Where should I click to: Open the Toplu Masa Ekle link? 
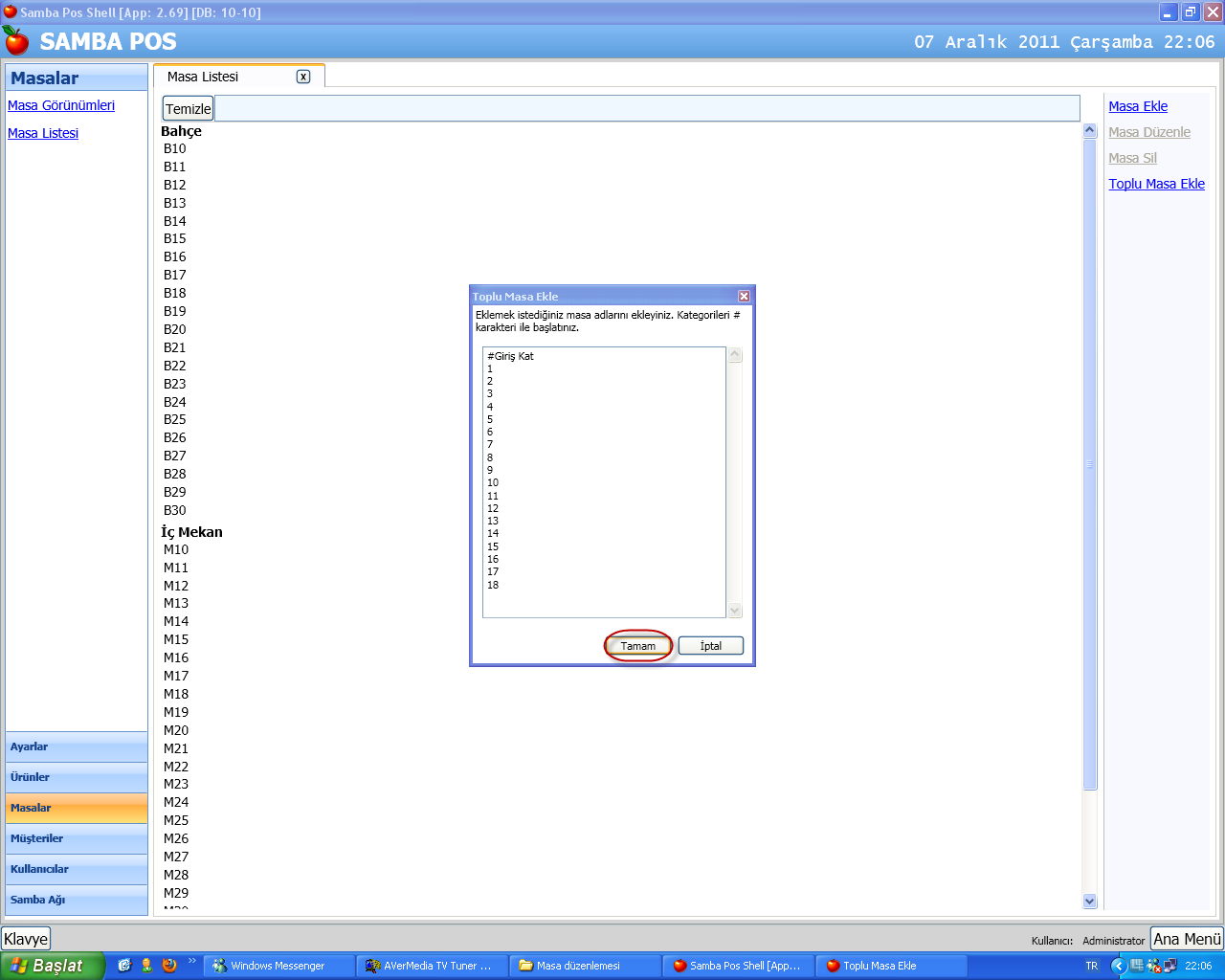tap(1156, 184)
